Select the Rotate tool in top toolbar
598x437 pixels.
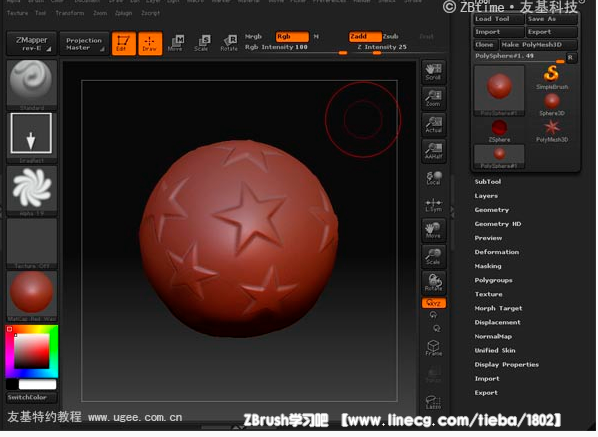pyautogui.click(x=229, y=43)
